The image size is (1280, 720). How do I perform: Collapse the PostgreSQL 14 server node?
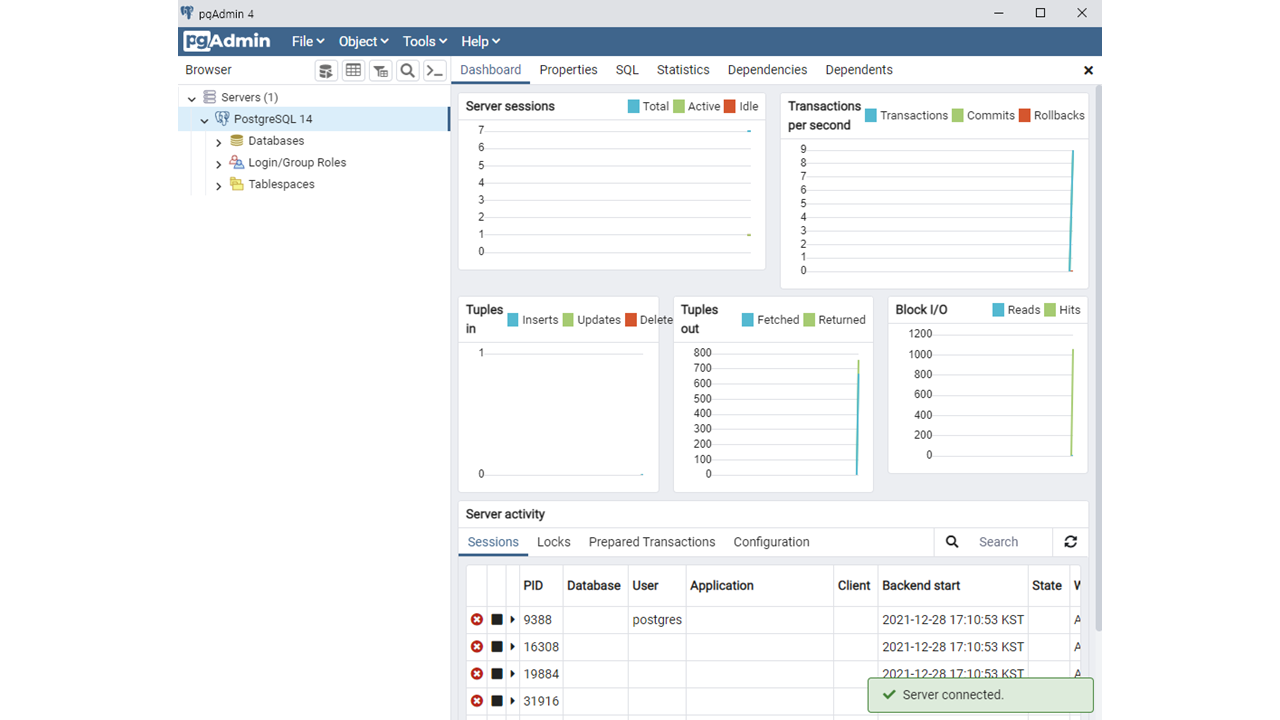click(205, 120)
